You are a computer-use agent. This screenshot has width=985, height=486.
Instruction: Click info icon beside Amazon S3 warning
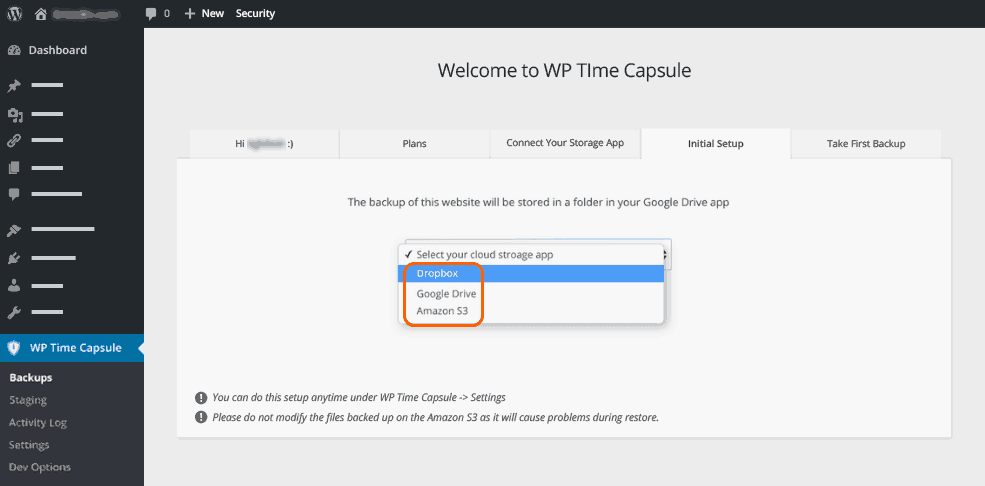click(201, 417)
